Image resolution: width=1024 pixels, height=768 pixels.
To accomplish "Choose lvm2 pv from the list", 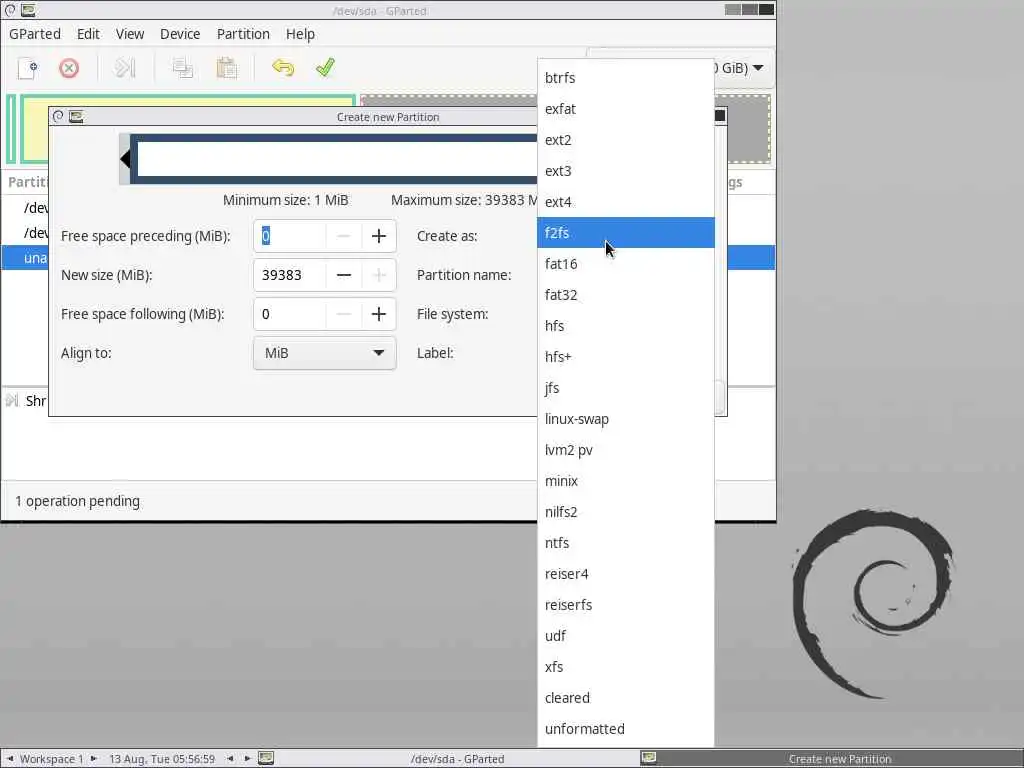I will (626, 450).
